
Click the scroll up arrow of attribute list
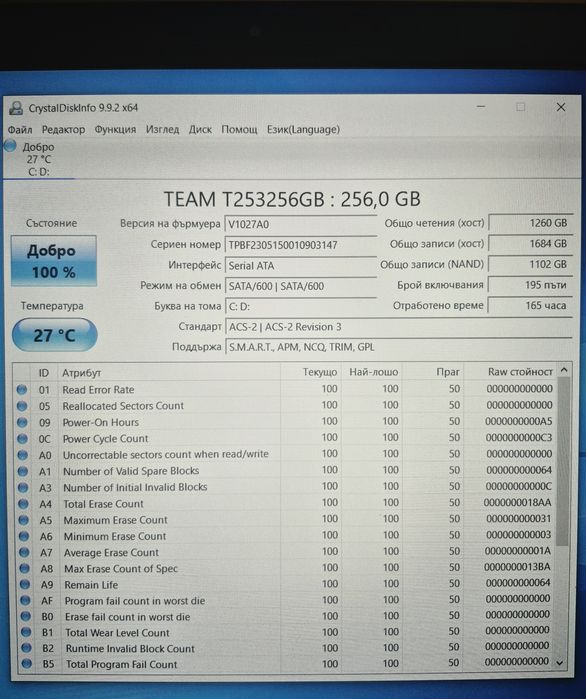(564, 370)
